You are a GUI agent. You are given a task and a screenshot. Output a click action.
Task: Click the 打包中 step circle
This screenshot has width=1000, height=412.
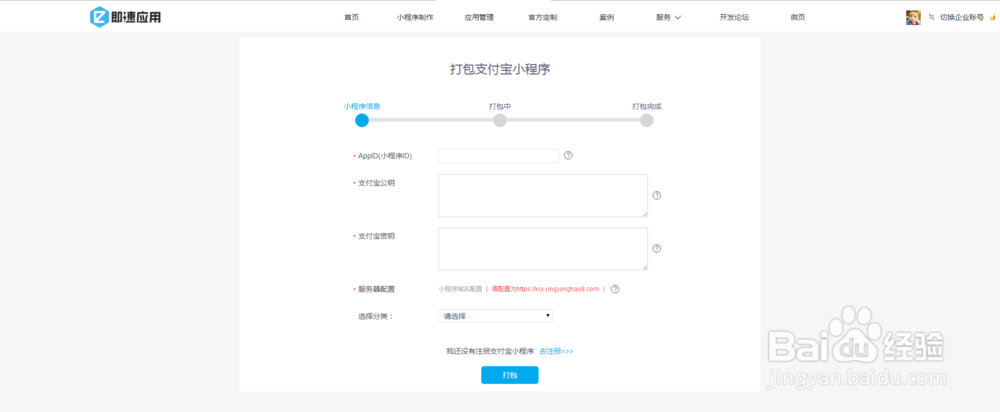pos(500,120)
